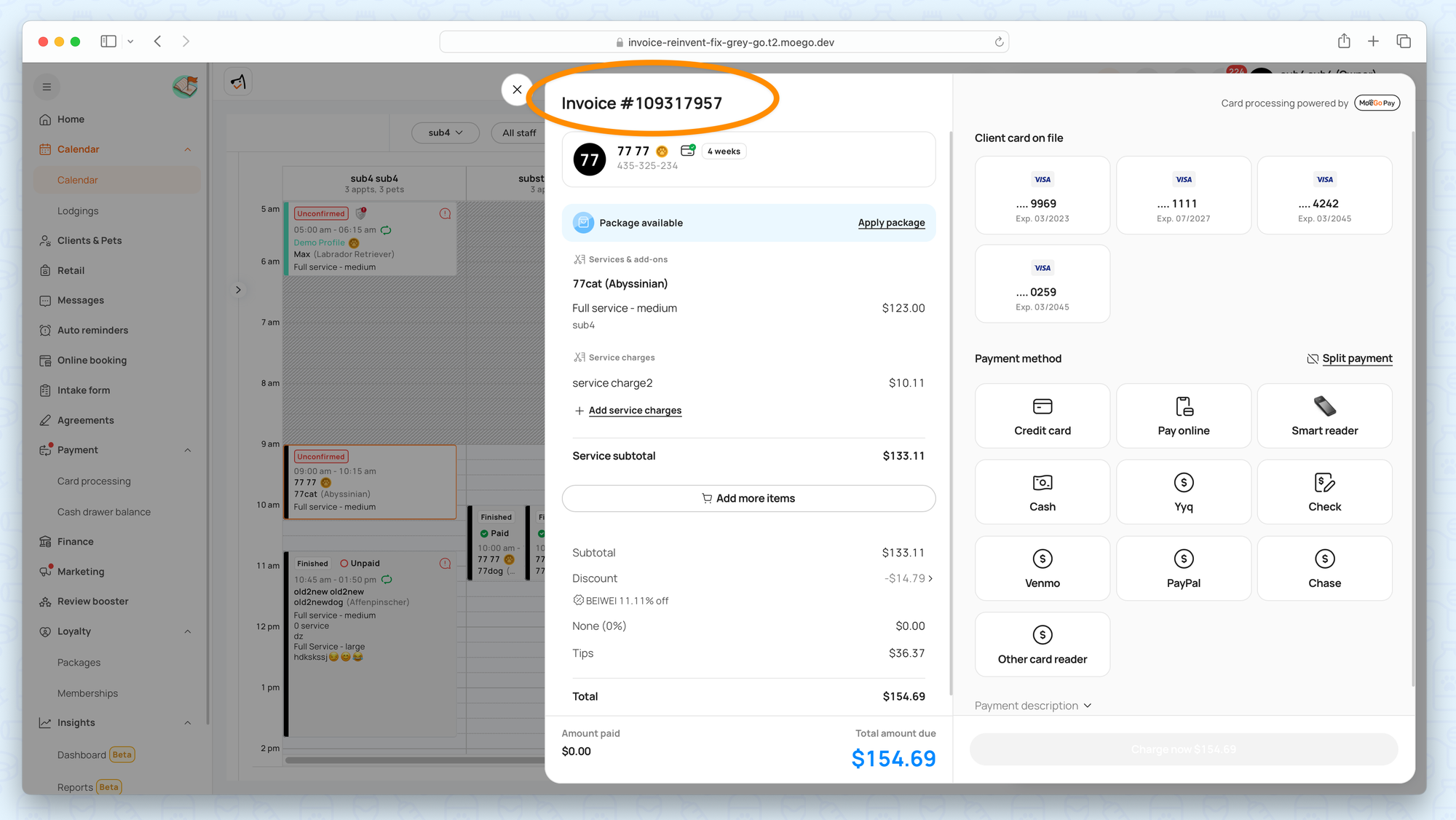Open sub4 location dropdown

pyautogui.click(x=446, y=133)
